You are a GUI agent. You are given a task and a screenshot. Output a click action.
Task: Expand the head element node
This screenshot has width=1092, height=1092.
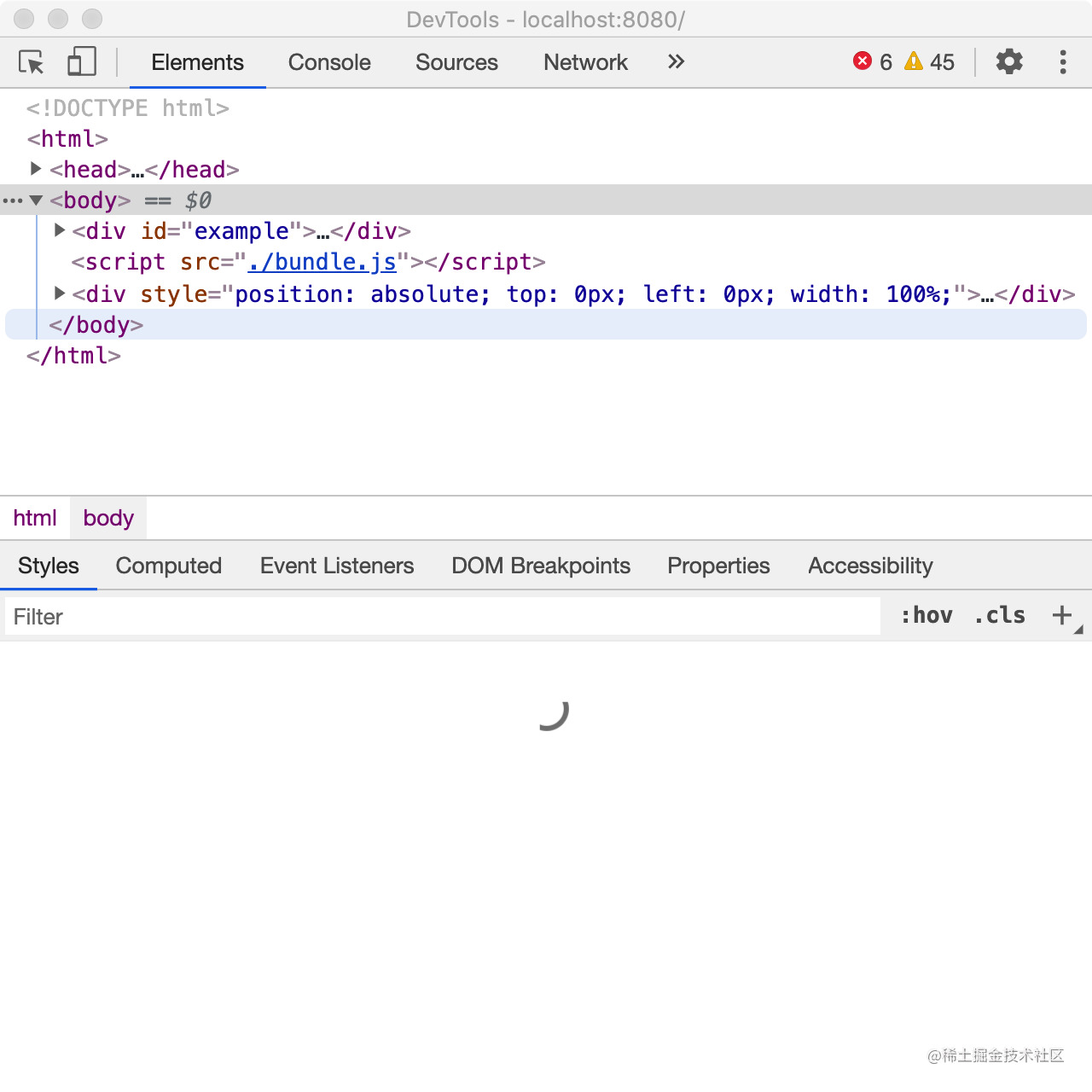36,169
